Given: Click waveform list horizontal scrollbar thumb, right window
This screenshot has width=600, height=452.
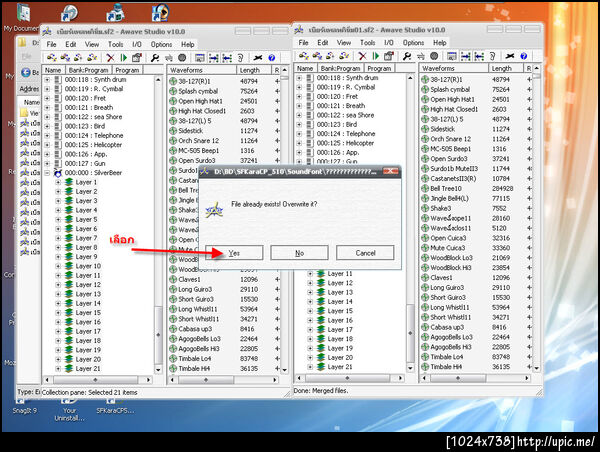Looking at the screenshot, I should (x=458, y=378).
